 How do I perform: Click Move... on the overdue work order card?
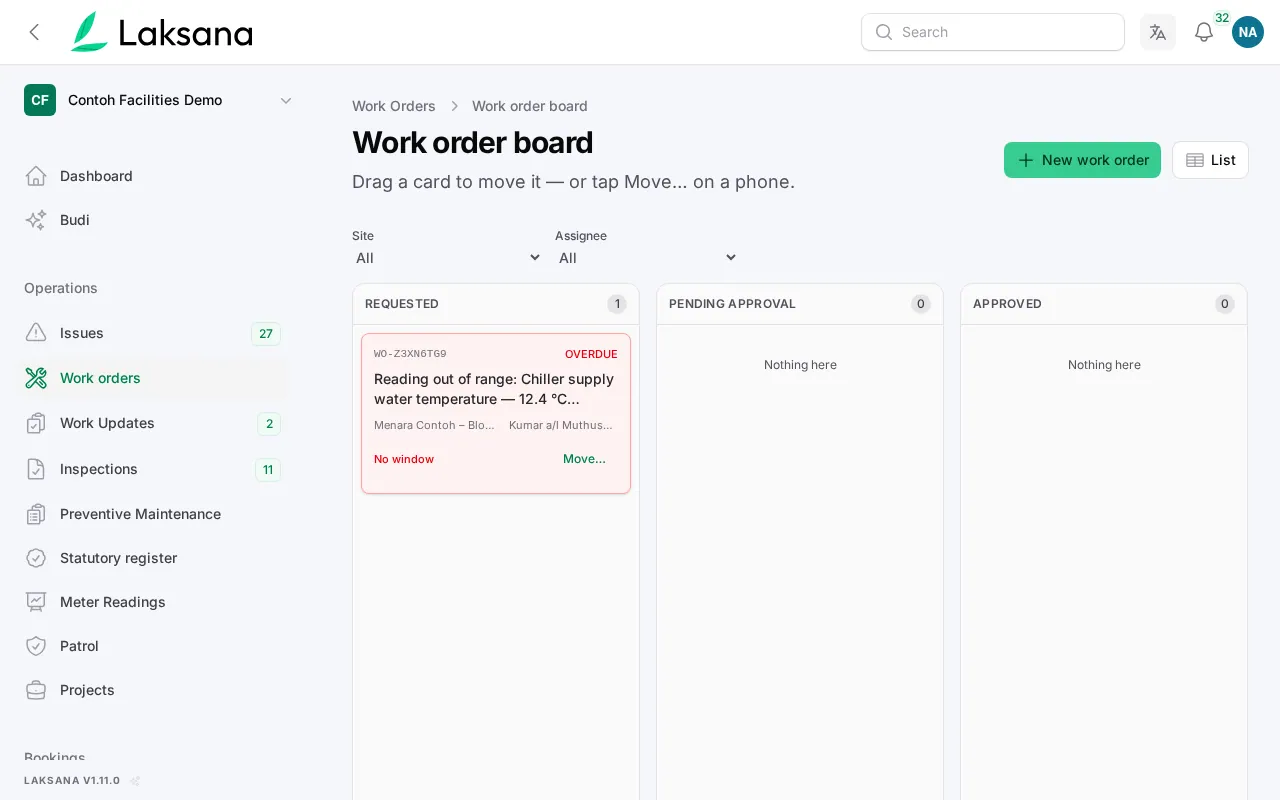[x=584, y=459]
